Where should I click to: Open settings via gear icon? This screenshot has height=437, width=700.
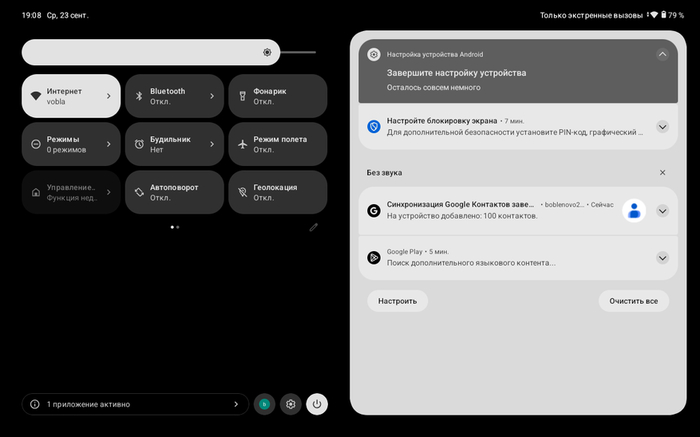pos(291,404)
